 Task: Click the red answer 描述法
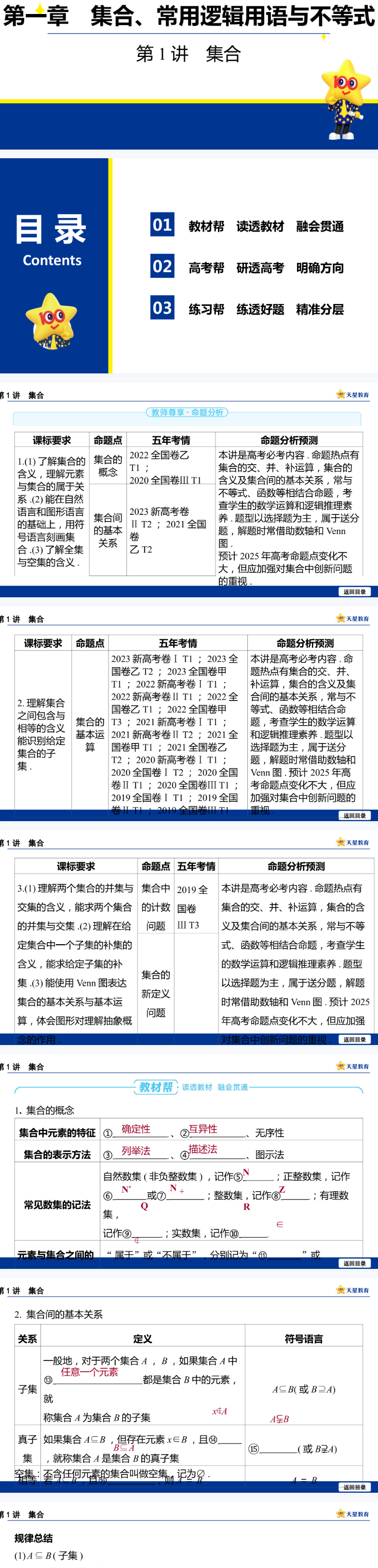(202, 1149)
